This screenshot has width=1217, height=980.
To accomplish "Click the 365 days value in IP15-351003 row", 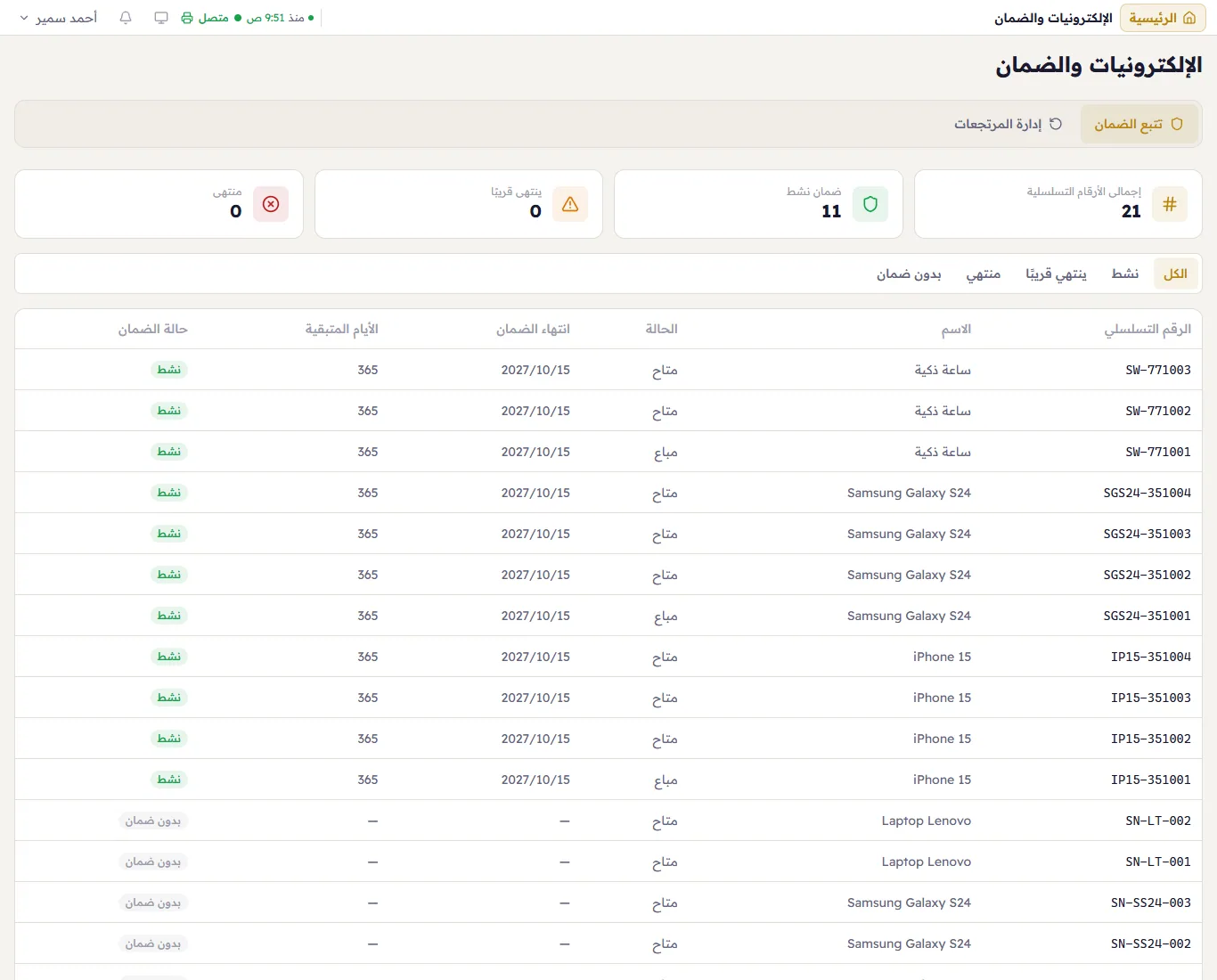I will [368, 698].
